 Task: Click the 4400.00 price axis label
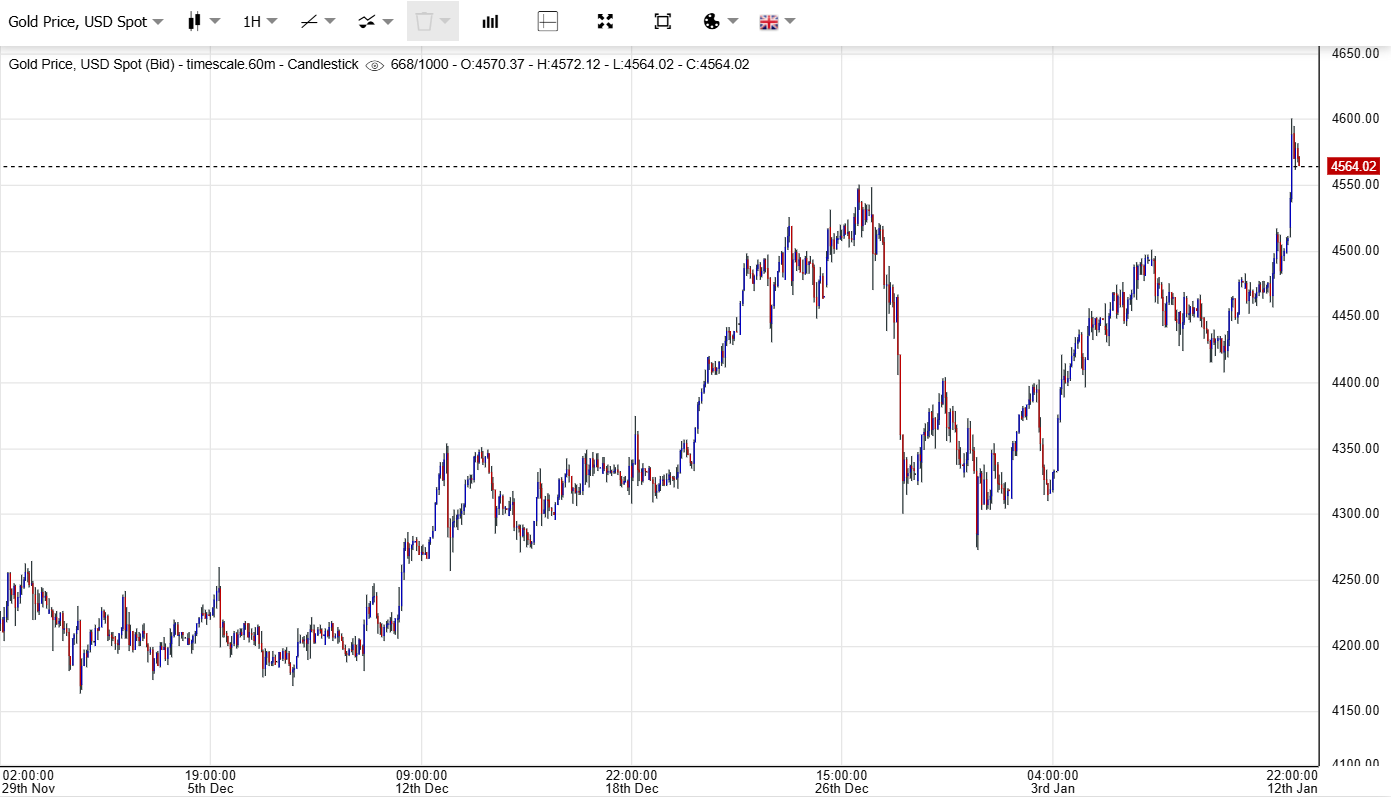pos(1355,382)
